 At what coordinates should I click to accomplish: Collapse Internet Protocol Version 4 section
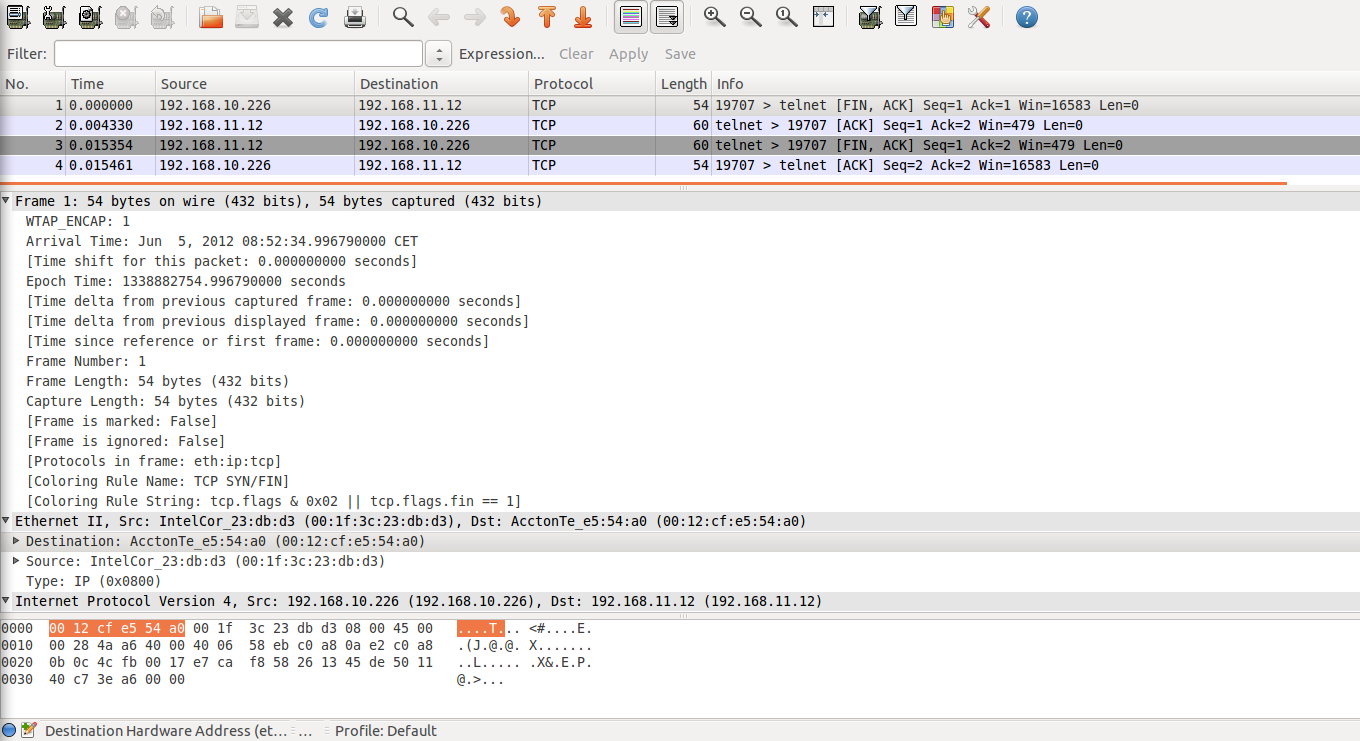7,601
